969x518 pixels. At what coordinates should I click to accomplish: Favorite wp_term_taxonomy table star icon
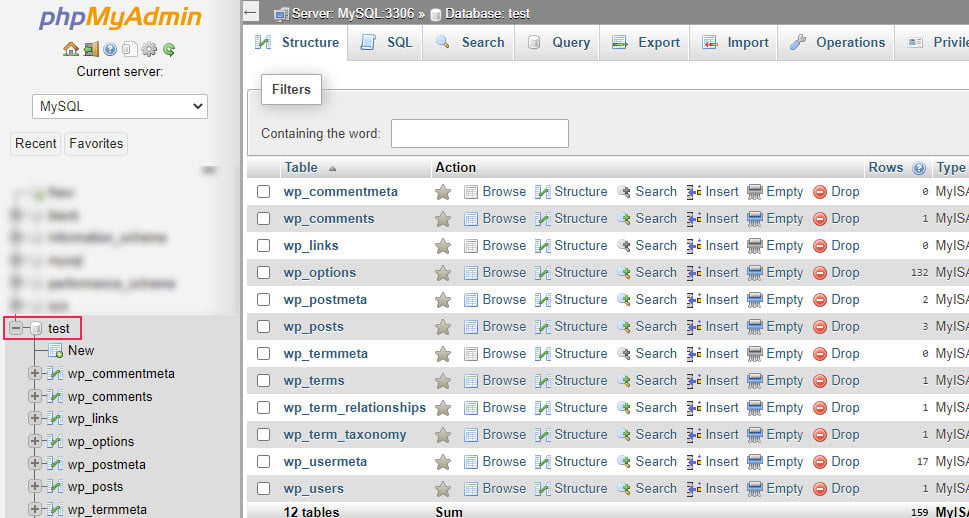(x=442, y=435)
